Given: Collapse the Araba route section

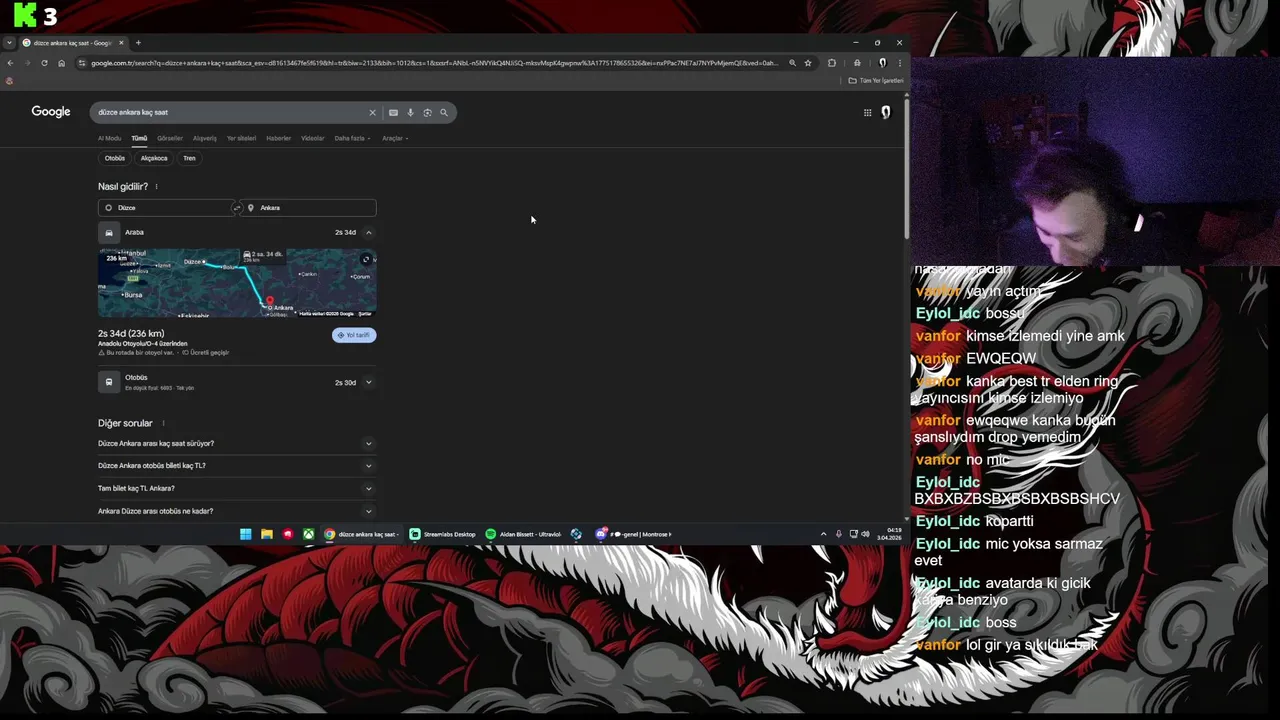Looking at the screenshot, I should pos(368,232).
